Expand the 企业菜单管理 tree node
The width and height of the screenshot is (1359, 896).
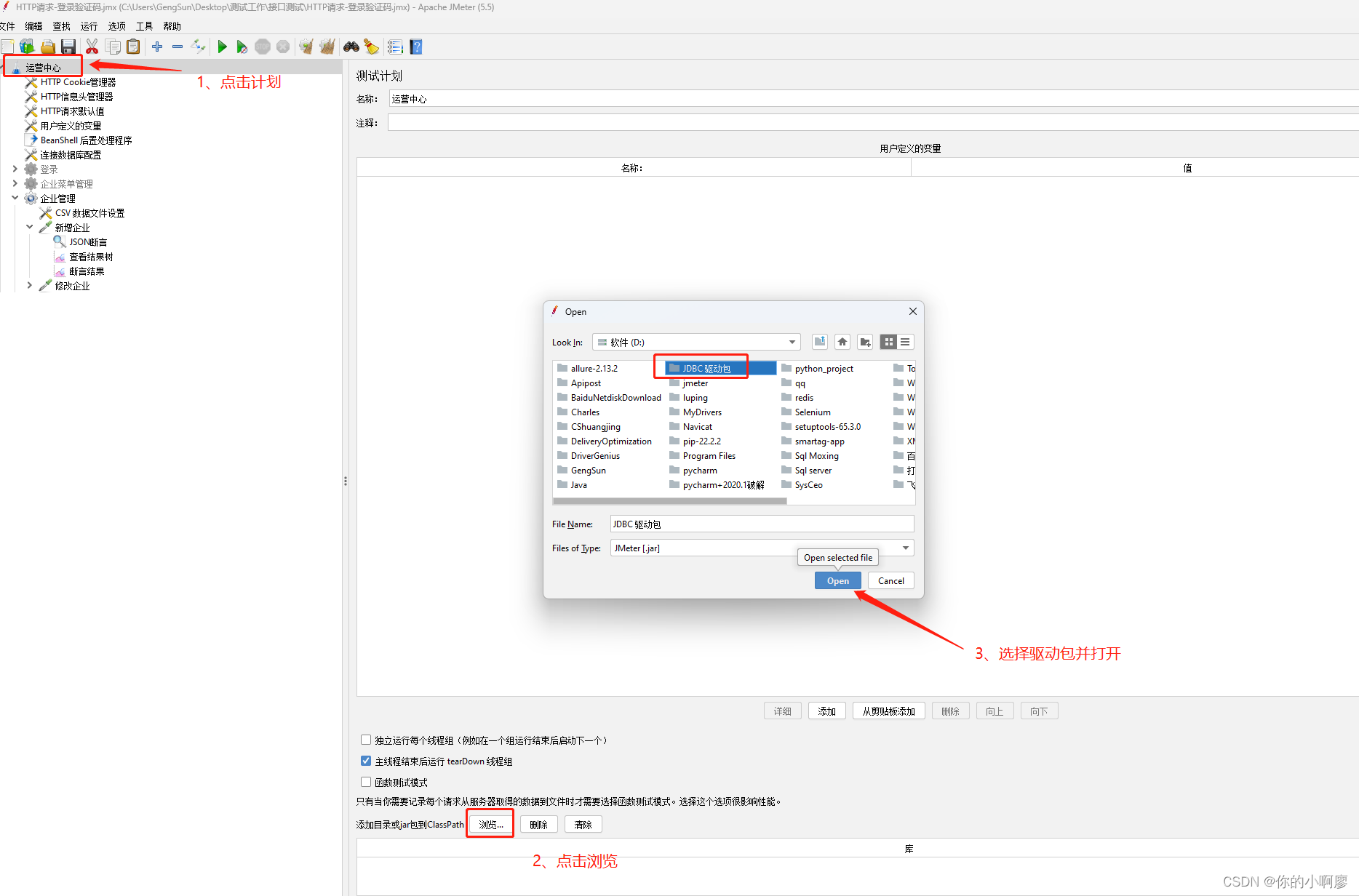pyautogui.click(x=15, y=183)
